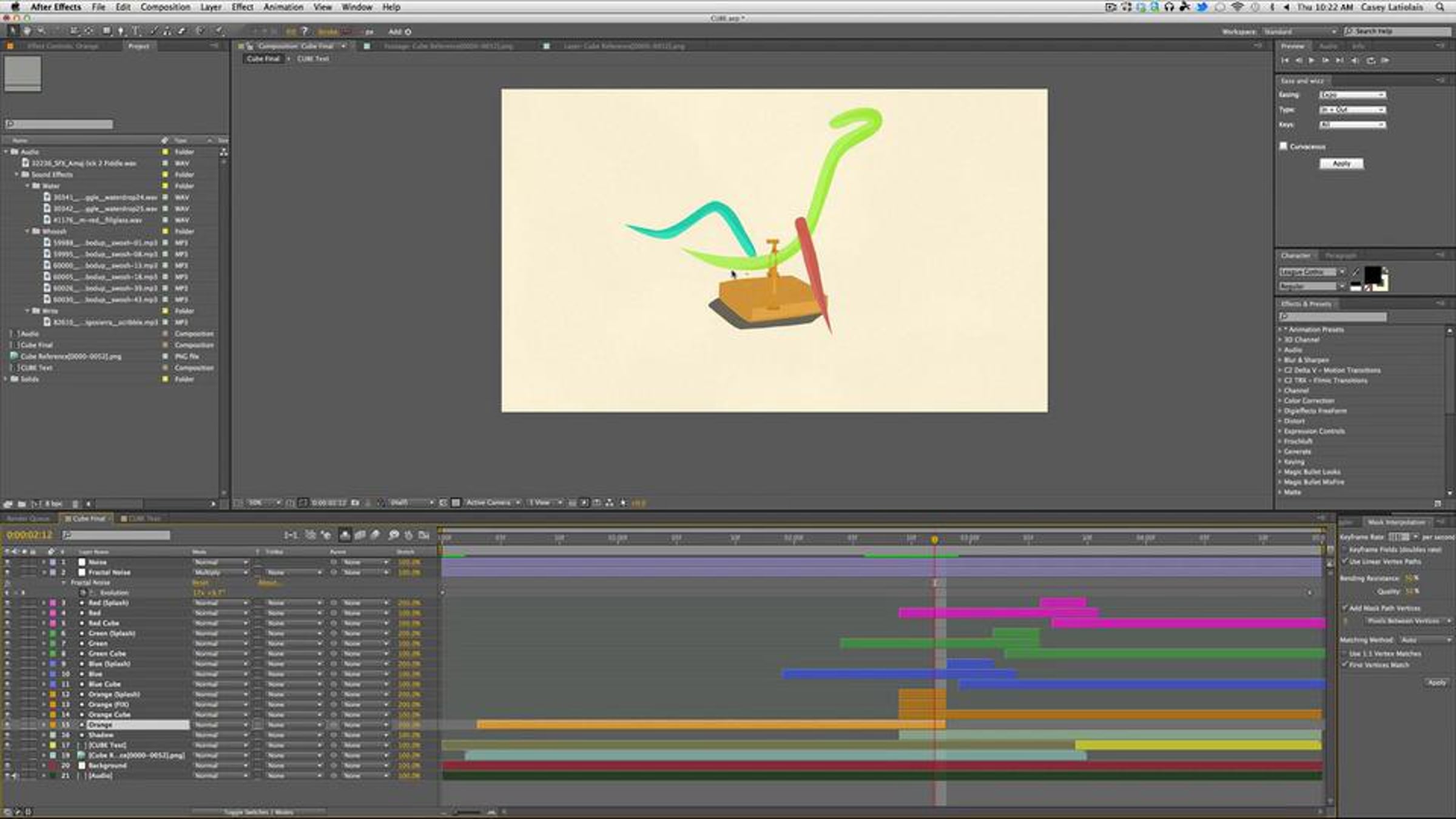
Task: Toggle the Curvaceous checkbox
Action: pos(1283,146)
